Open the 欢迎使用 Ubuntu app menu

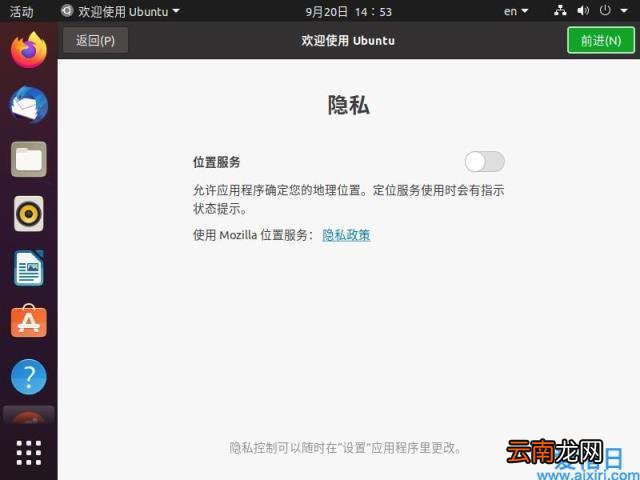pyautogui.click(x=120, y=11)
